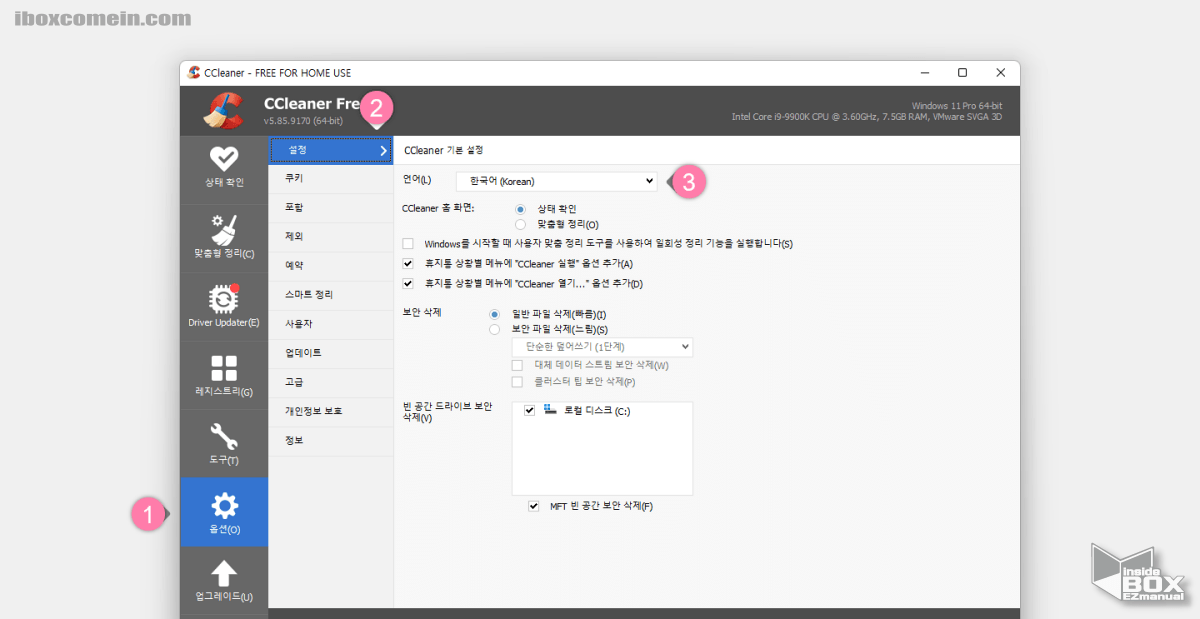This screenshot has height=619, width=1200.
Task: Toggle MFT 빈 공간 보안 삭제 option
Action: click(x=533, y=506)
